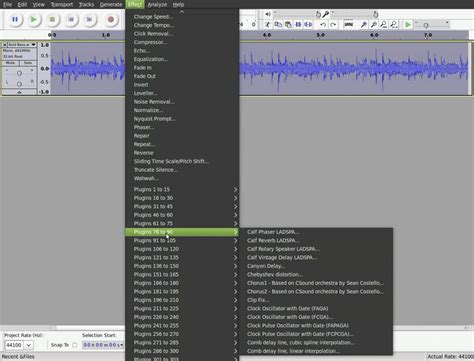
Task: Expand Plugins 46 to 60 submenu
Action: [182, 215]
